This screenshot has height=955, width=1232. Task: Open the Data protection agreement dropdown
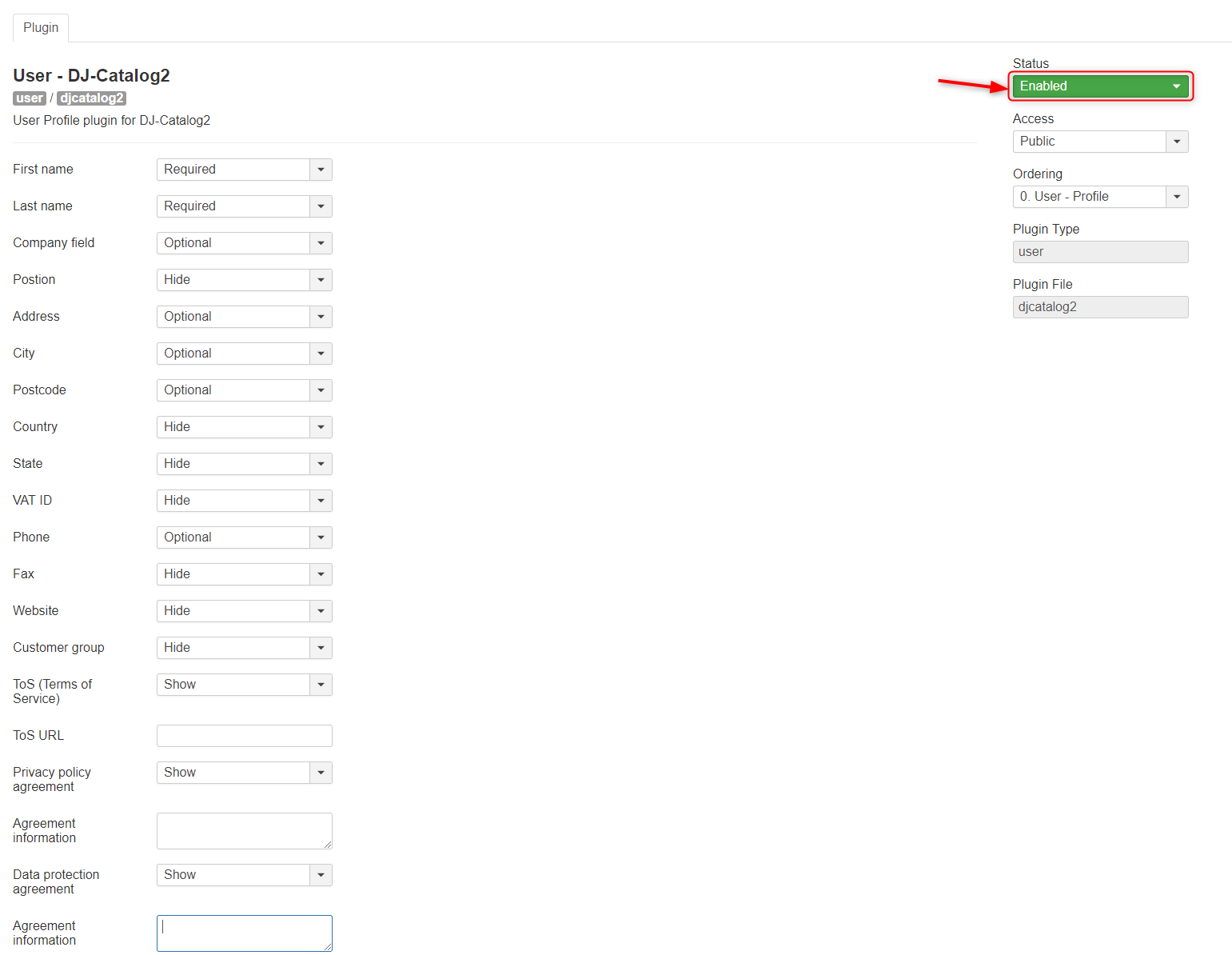click(245, 875)
